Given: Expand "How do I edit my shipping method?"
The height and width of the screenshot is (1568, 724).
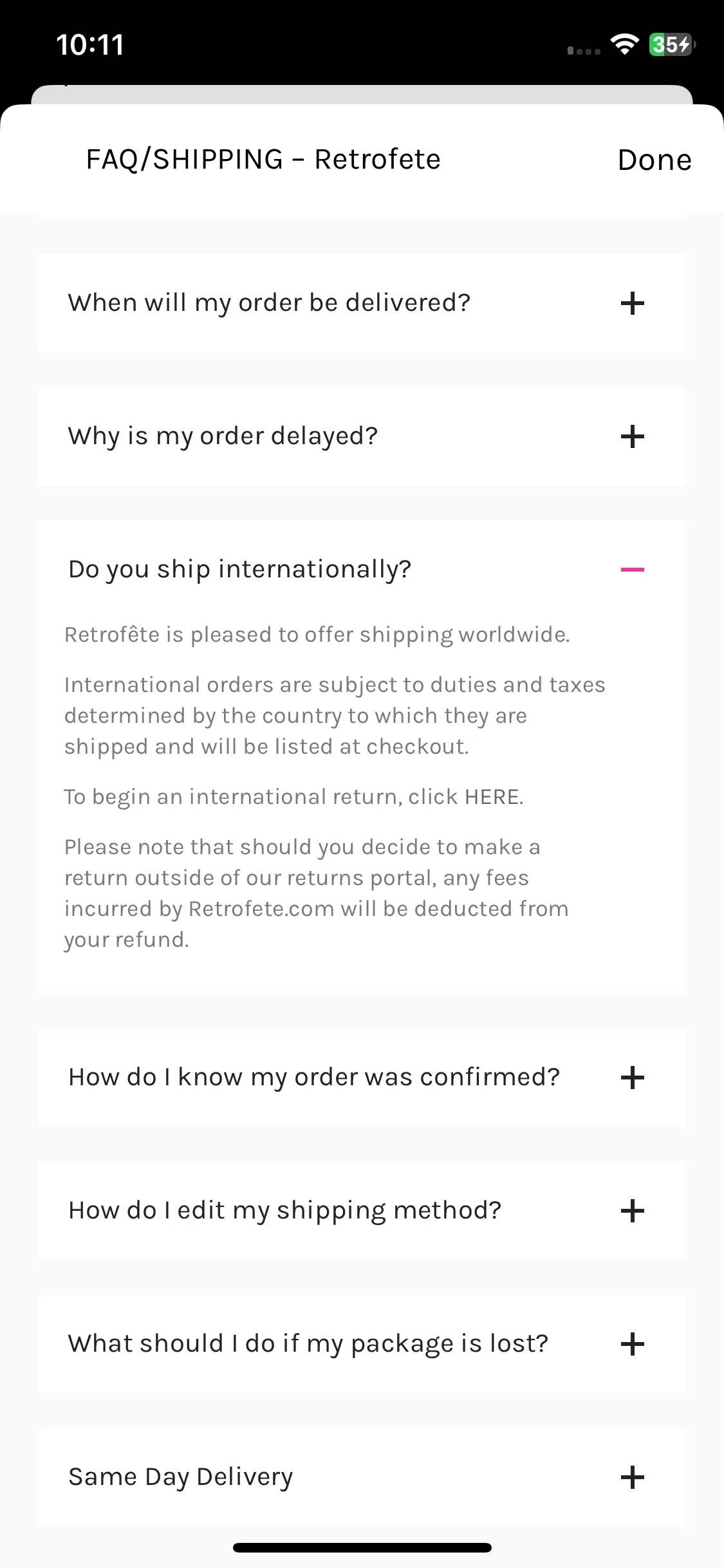Looking at the screenshot, I should point(362,1210).
